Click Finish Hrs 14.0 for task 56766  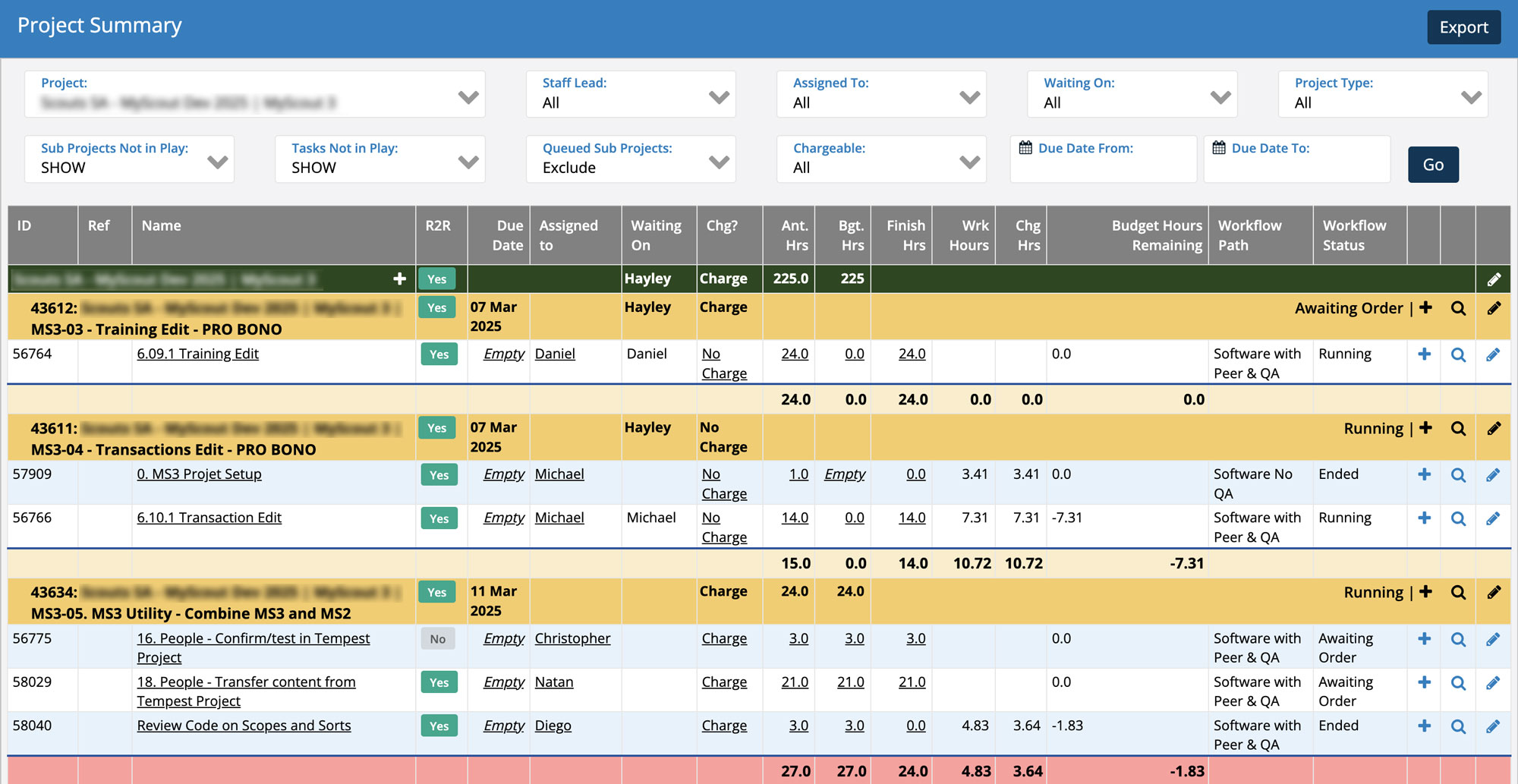click(x=912, y=518)
